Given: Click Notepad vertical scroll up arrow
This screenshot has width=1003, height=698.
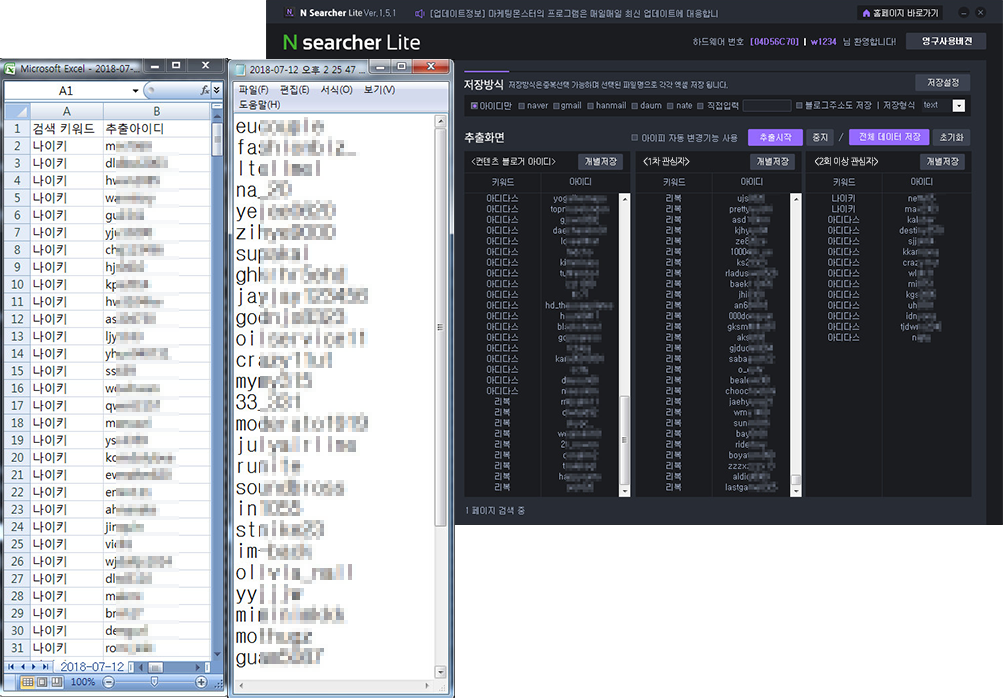Looking at the screenshot, I should coord(440,121).
